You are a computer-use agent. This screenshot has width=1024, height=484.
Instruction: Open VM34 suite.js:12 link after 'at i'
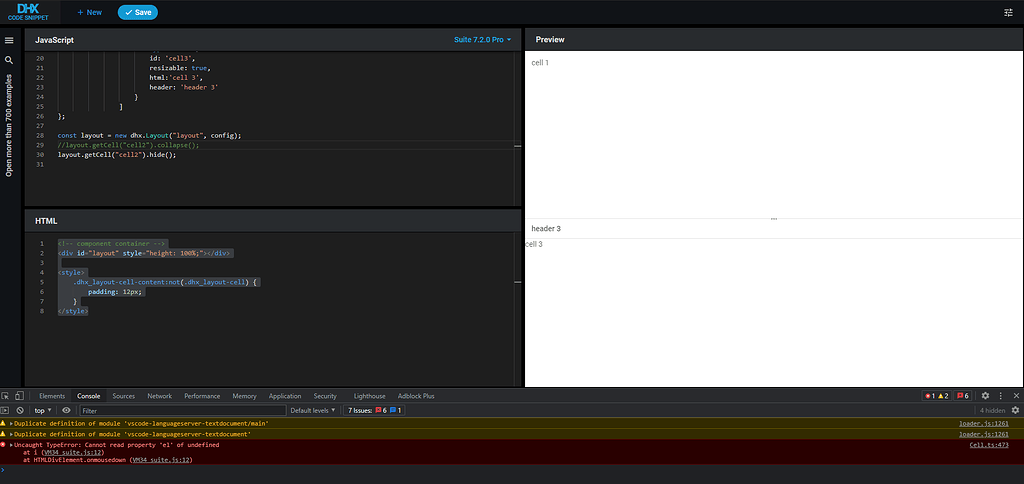(x=71, y=452)
